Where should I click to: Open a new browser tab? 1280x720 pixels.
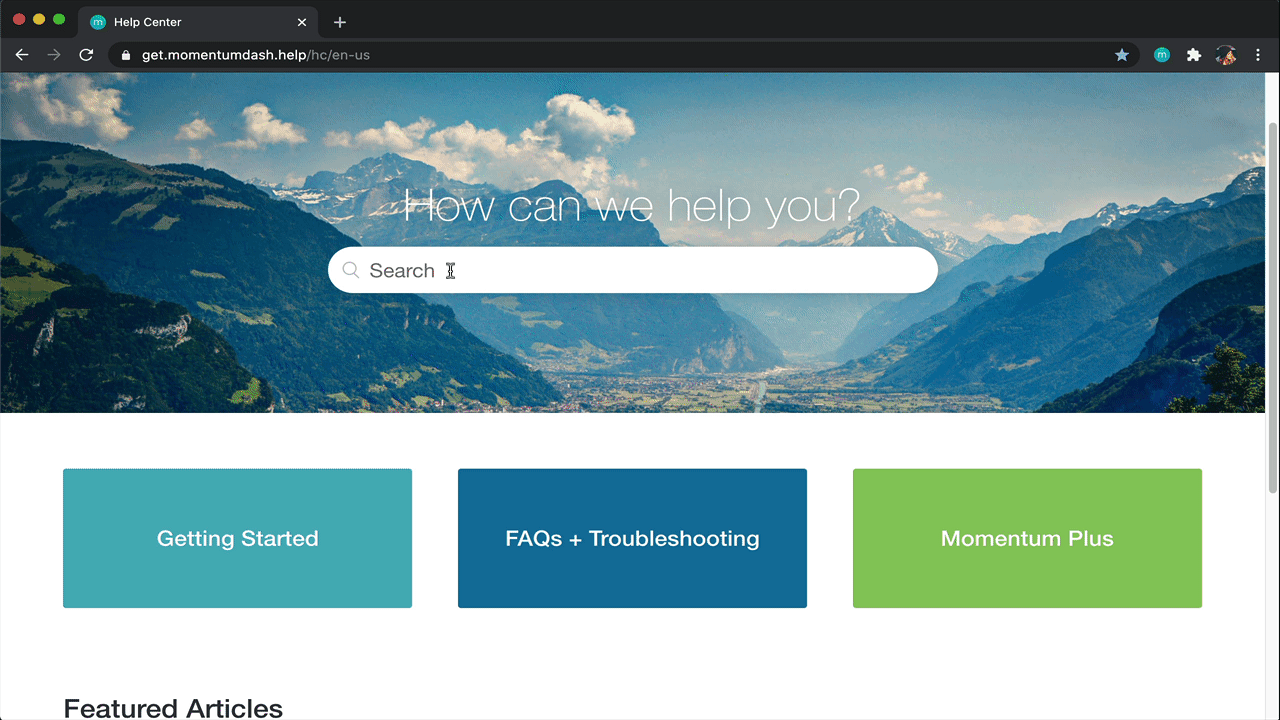pyautogui.click(x=340, y=22)
